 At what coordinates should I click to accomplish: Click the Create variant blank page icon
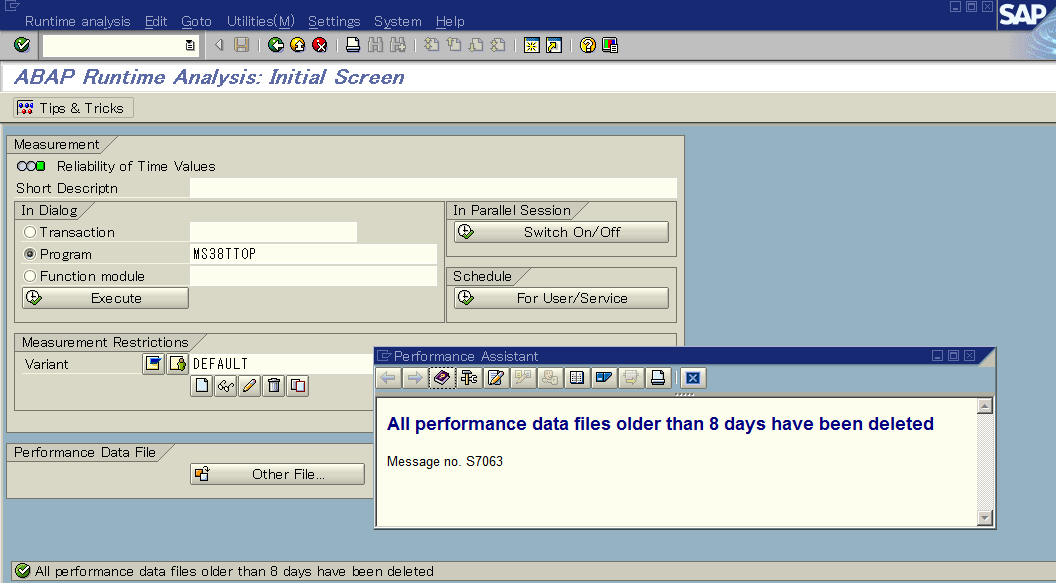[201, 386]
